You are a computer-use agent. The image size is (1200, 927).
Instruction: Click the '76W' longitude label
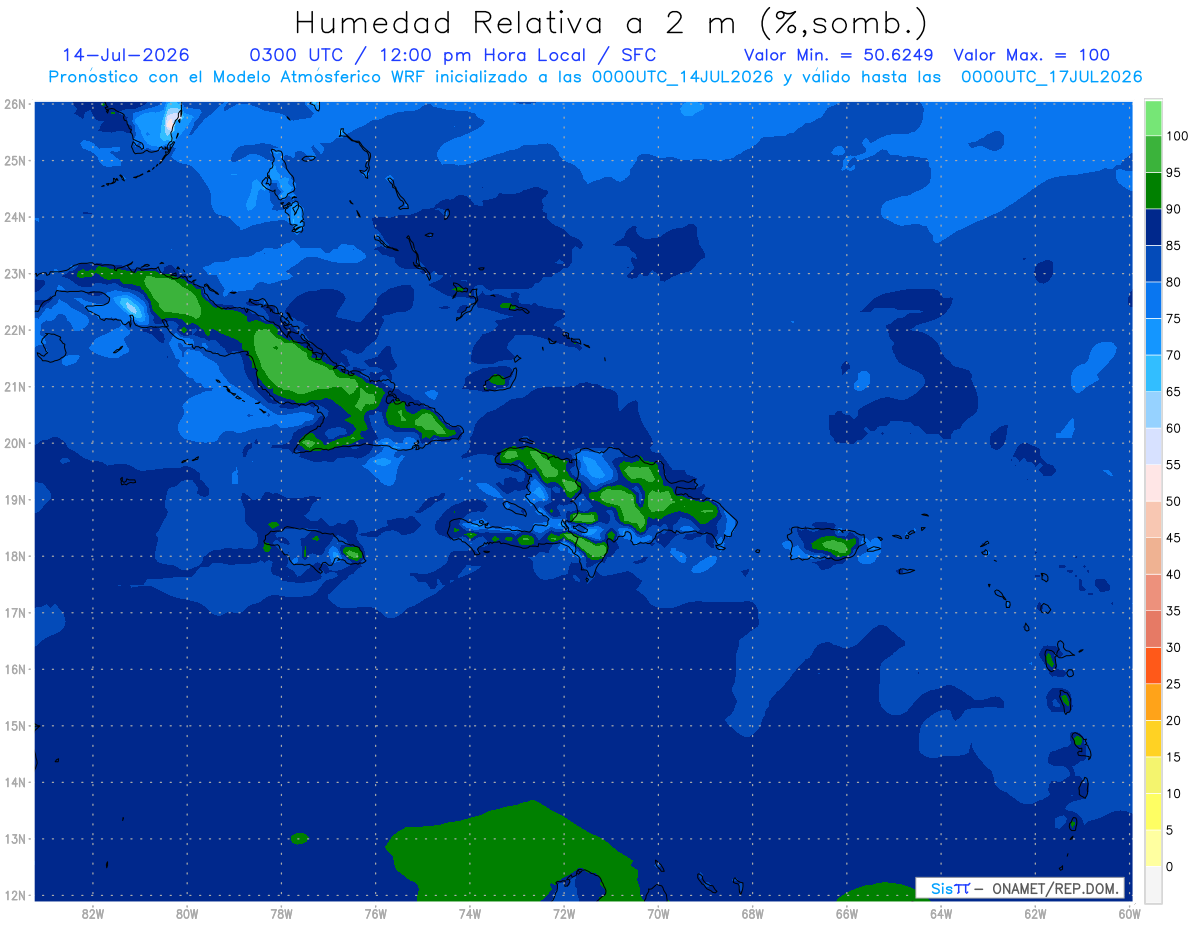(x=376, y=913)
